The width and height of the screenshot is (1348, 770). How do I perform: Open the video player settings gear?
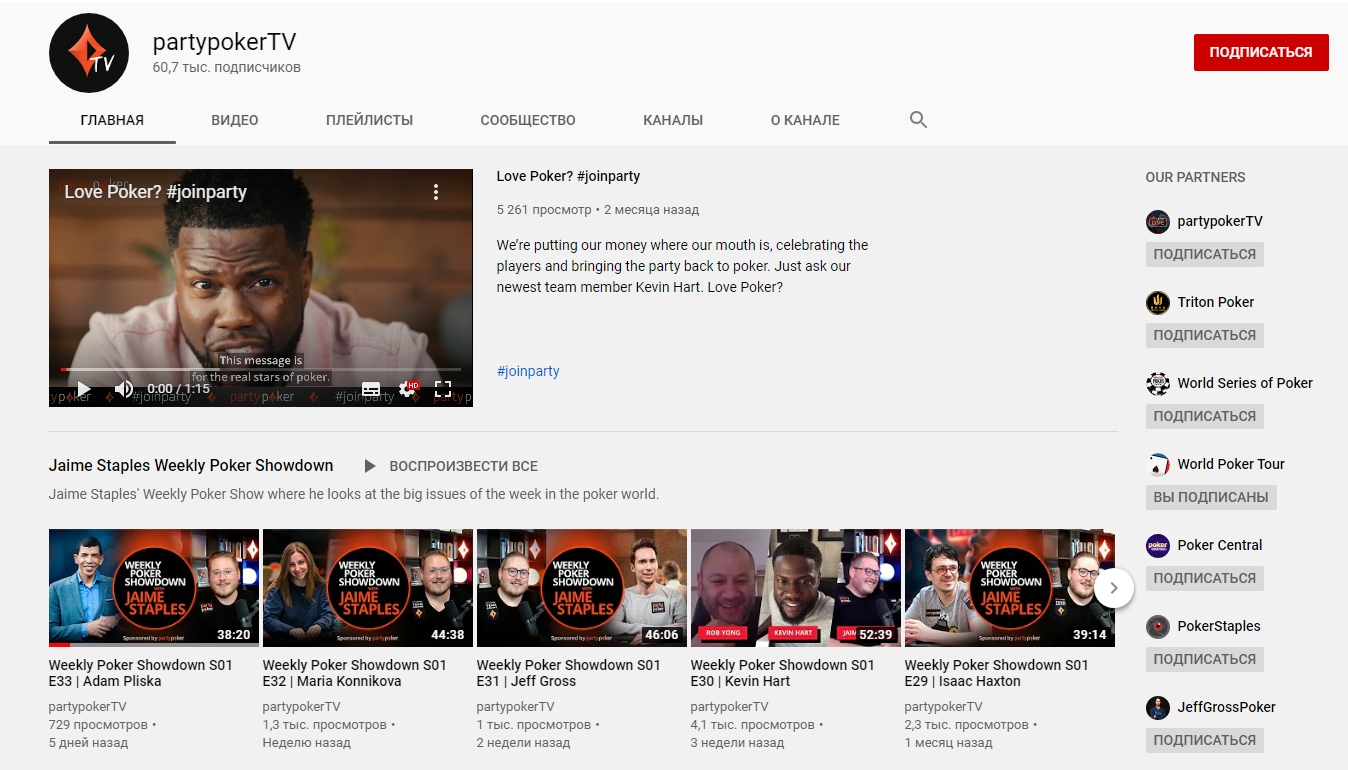coord(408,389)
